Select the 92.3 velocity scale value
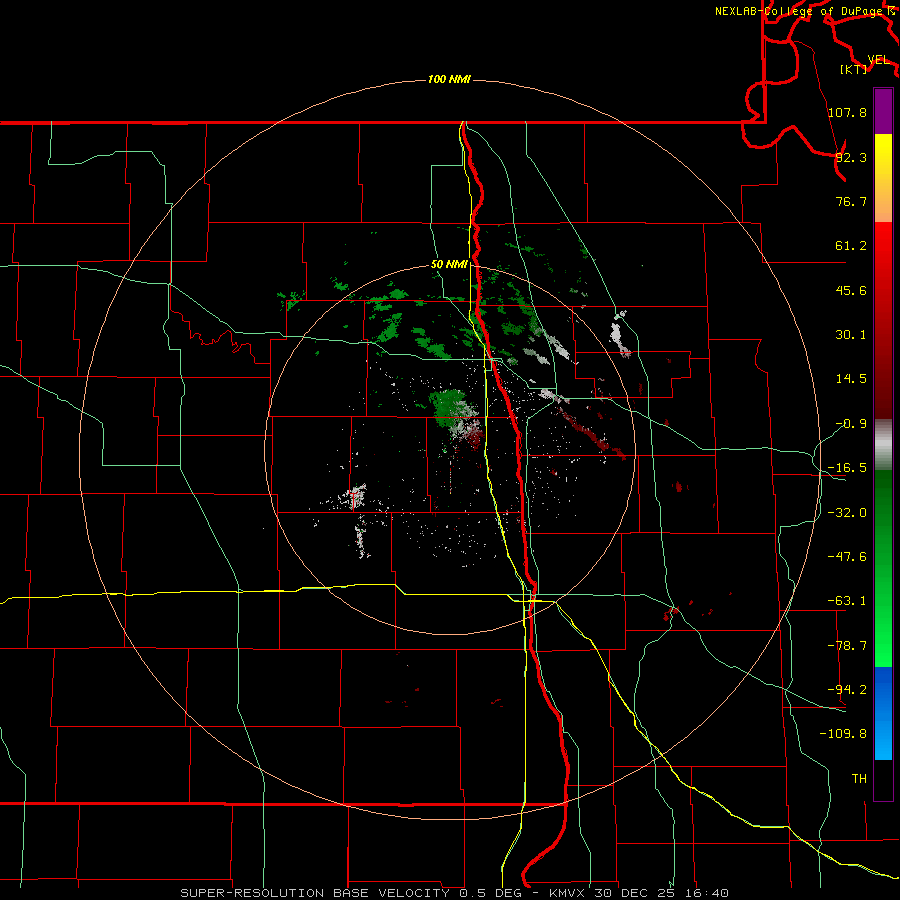Screen dimensions: 900x900 coord(851,157)
